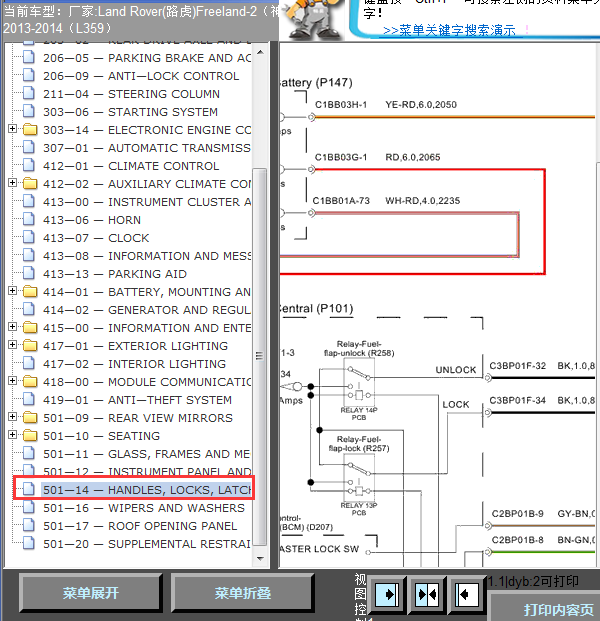Select 413-06 Horn

[x=92, y=220]
